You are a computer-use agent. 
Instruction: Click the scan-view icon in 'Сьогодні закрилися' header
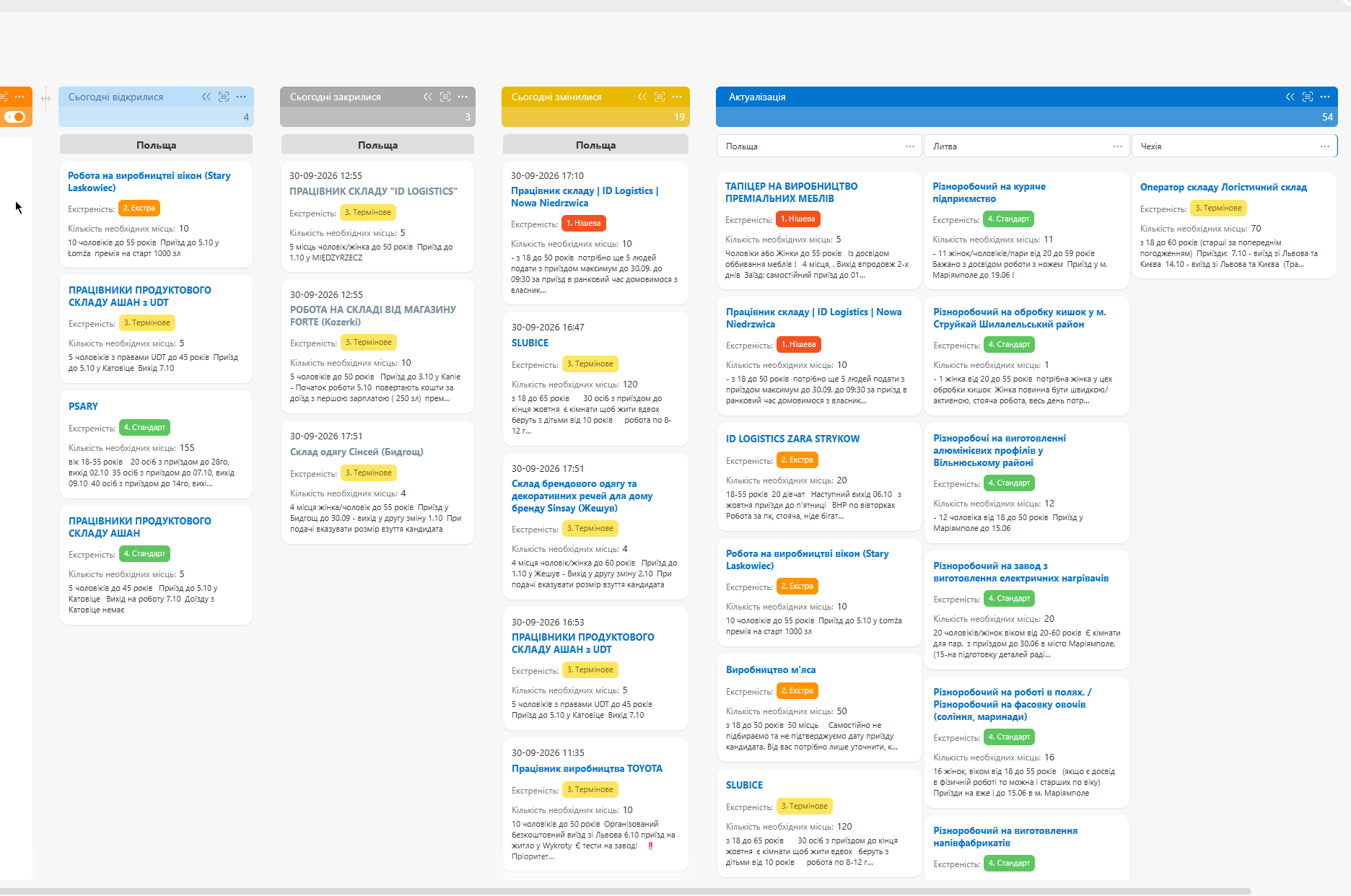(445, 97)
